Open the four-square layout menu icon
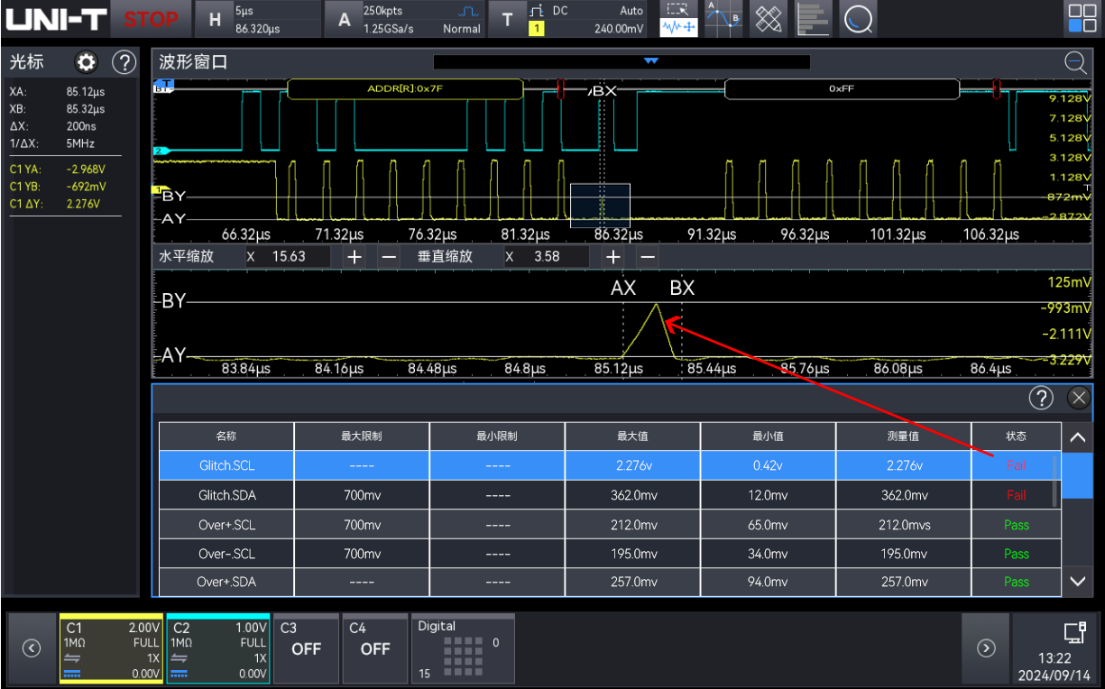The width and height of the screenshot is (1105, 689). coord(1081,19)
